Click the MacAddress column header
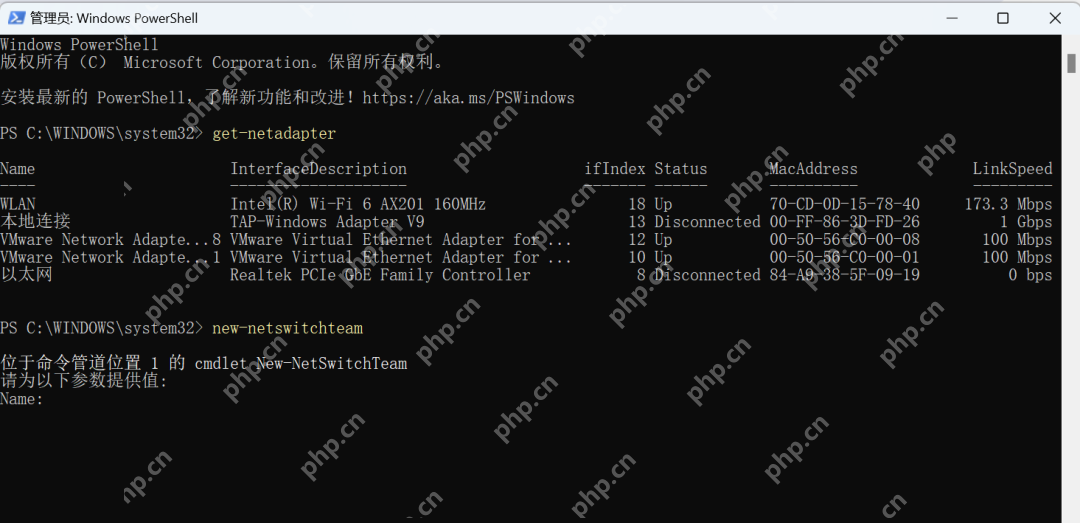The width and height of the screenshot is (1080, 523). 813,169
